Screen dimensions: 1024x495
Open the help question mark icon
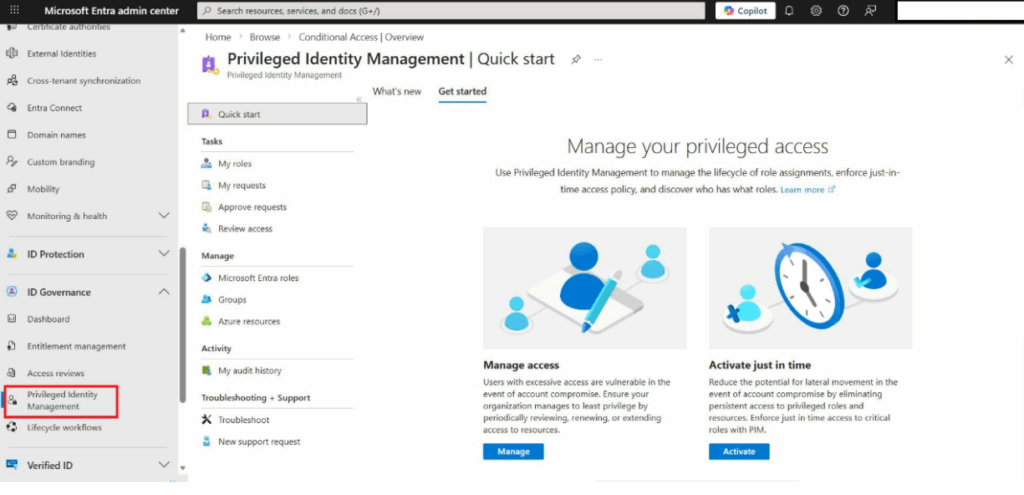coord(843,10)
